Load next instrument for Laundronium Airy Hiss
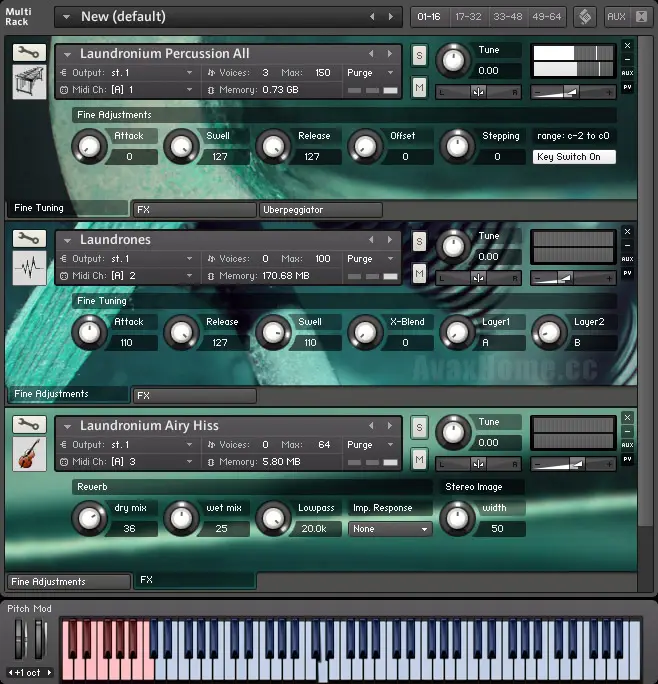Image resolution: width=658 pixels, height=684 pixels. 390,425
